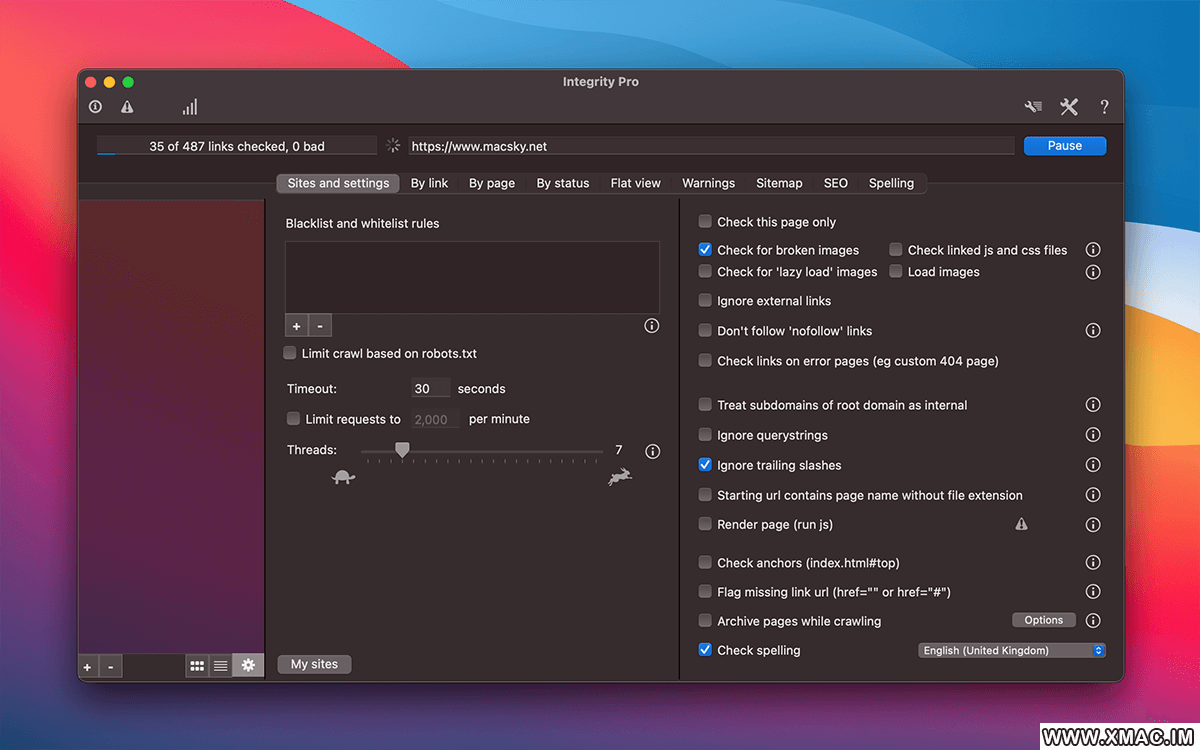Open help with the question mark icon

(1104, 107)
